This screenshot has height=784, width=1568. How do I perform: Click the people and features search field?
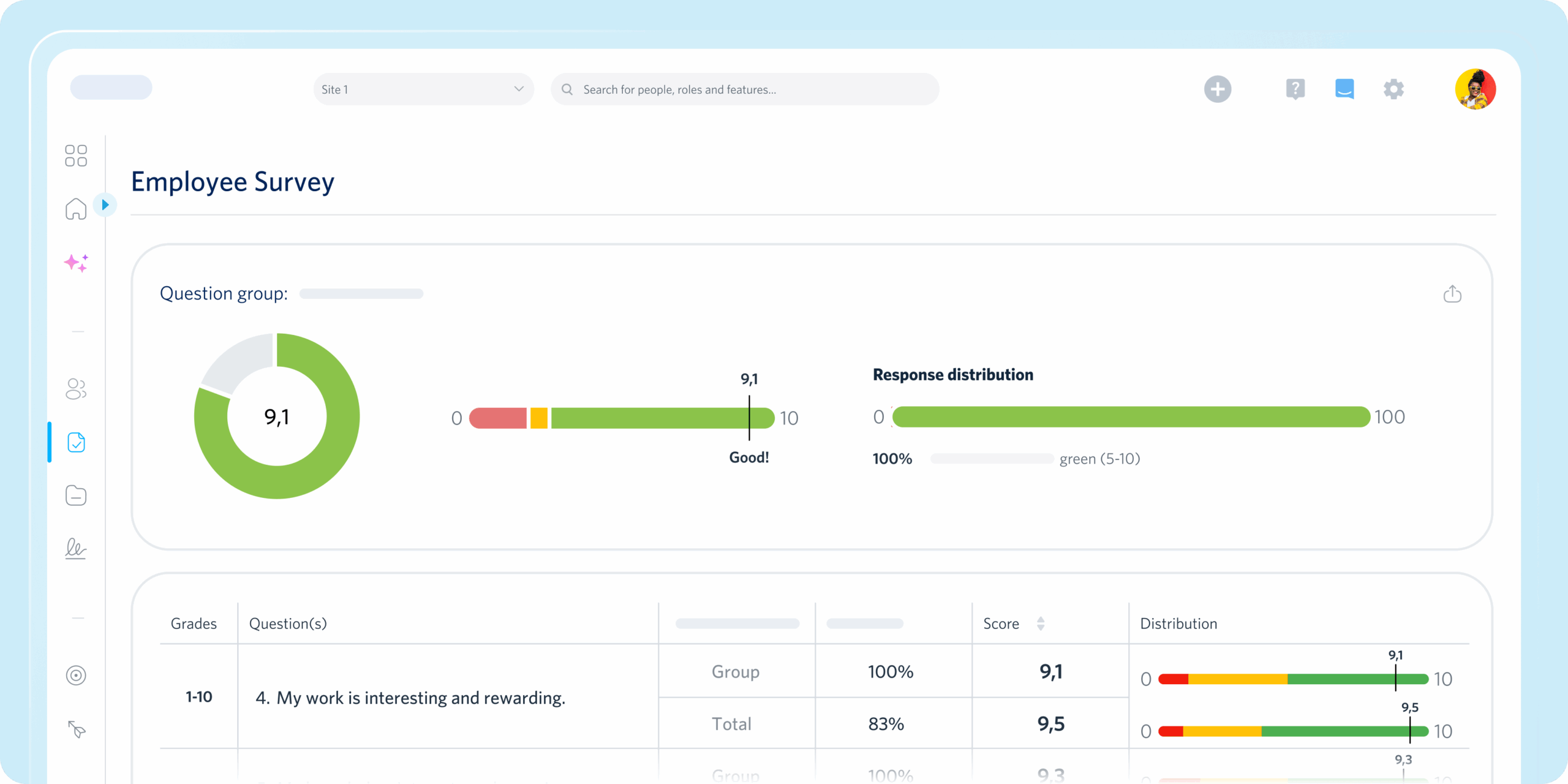pos(745,89)
